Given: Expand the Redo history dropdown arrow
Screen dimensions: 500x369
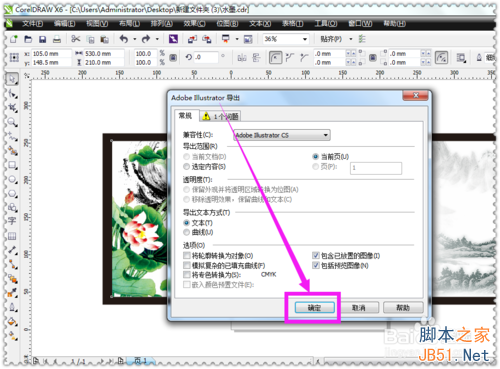Looking at the screenshot, I should tap(157, 39).
